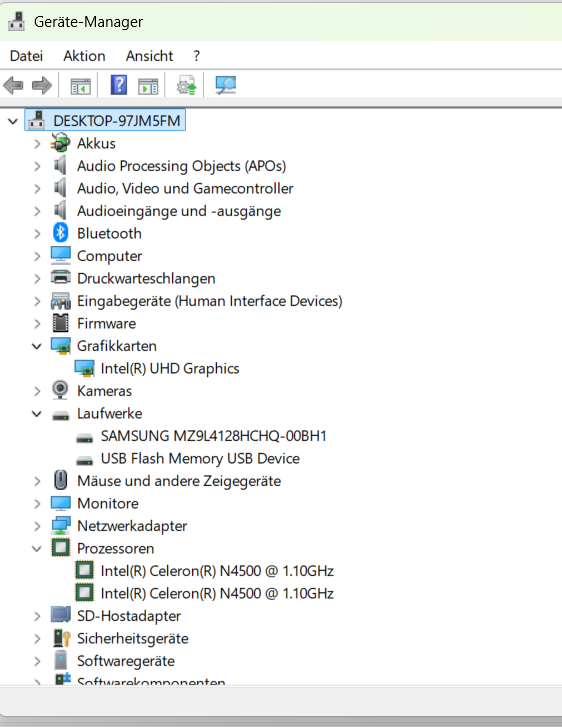The width and height of the screenshot is (562, 727).
Task: Select the Softwaregeräte label
Action: pyautogui.click(x=126, y=661)
